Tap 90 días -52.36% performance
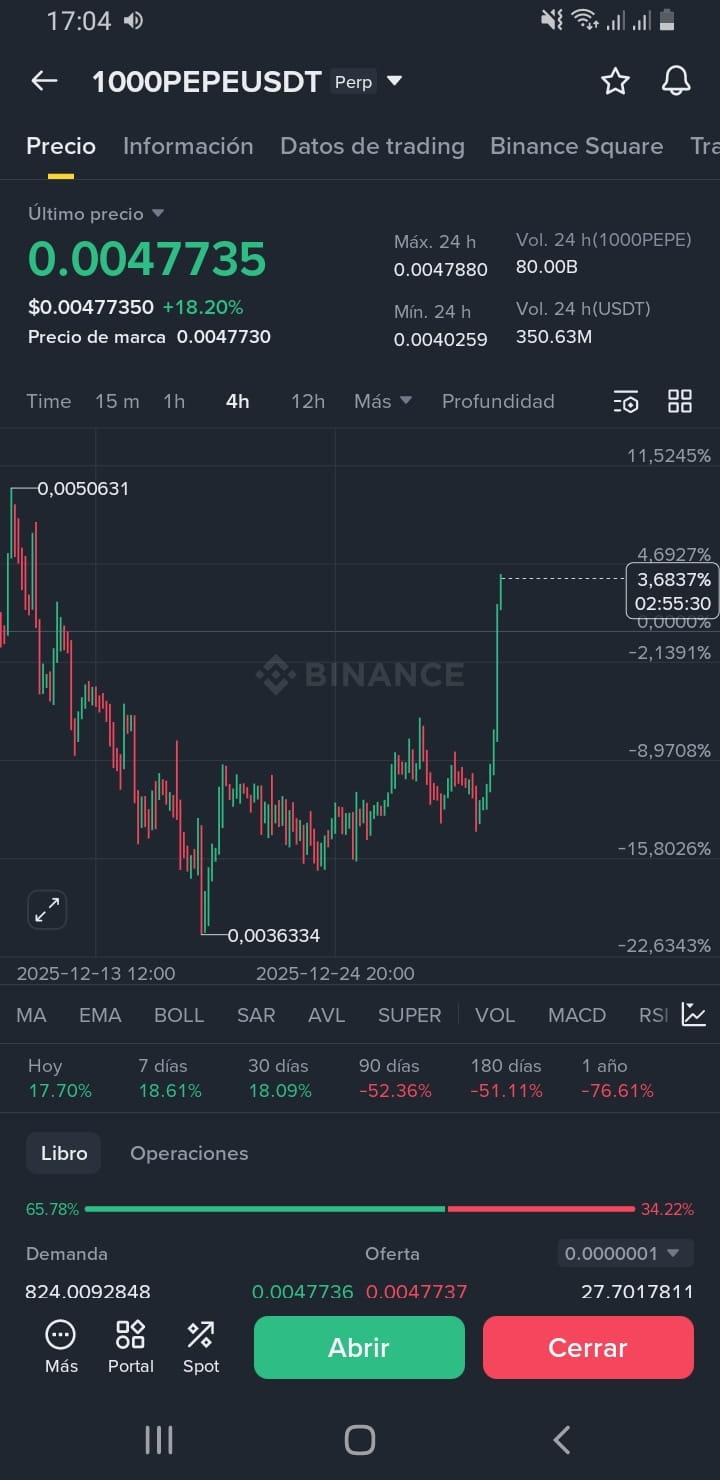 coord(395,1078)
